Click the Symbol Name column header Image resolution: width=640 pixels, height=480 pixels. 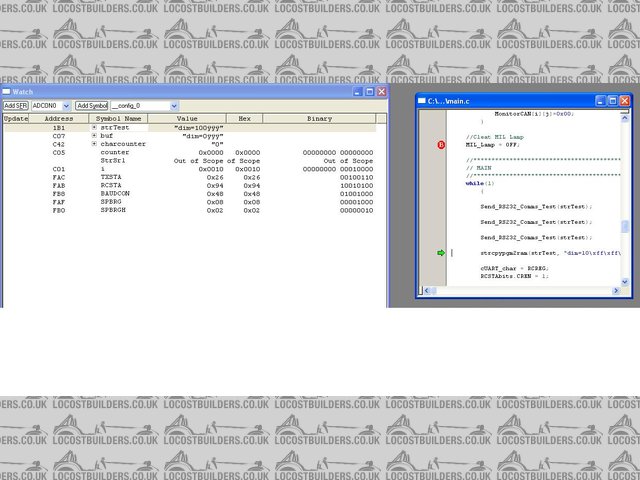point(118,118)
